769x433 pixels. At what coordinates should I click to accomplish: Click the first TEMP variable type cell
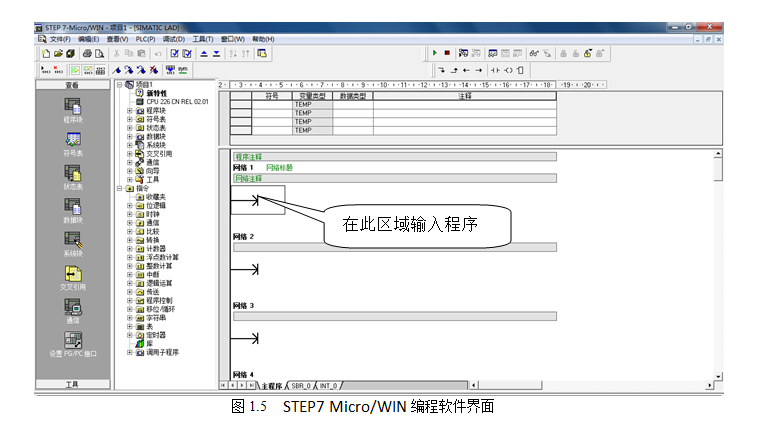(312, 104)
